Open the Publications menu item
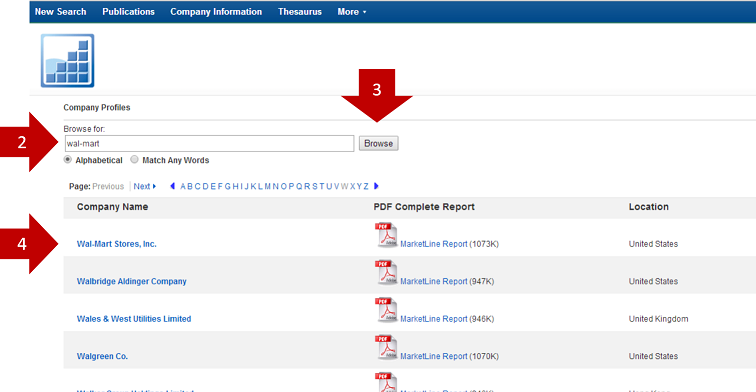 (x=128, y=12)
